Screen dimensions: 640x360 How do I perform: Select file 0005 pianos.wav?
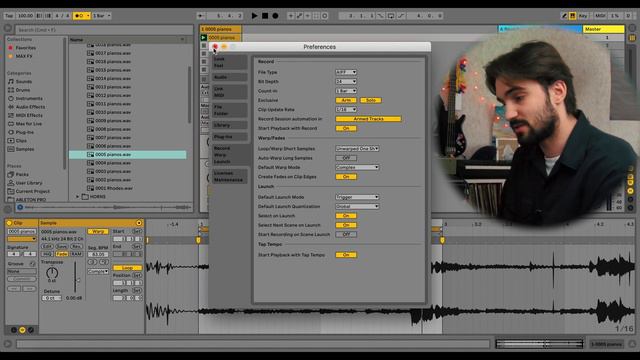(x=128, y=155)
